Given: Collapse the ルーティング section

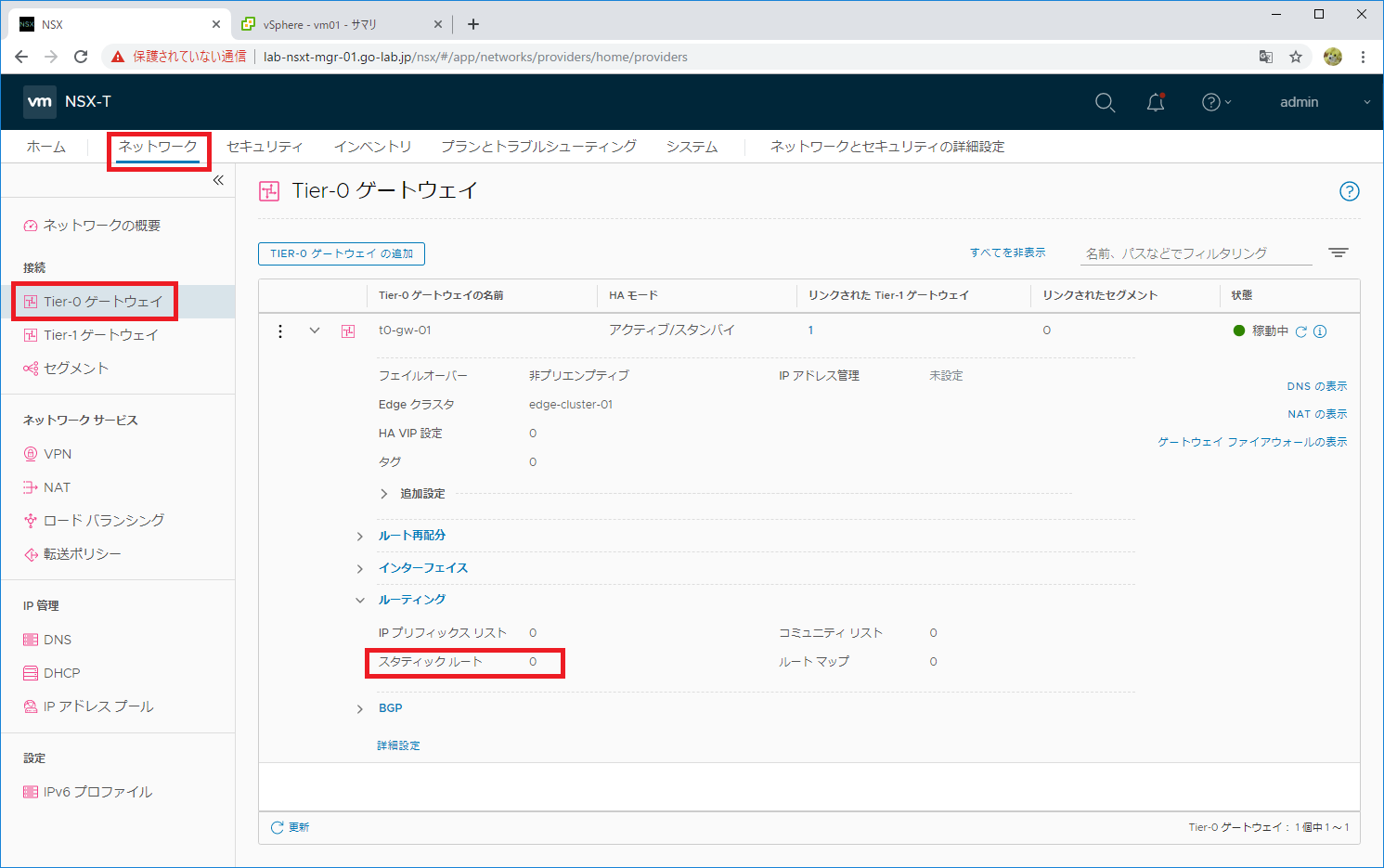Looking at the screenshot, I should (x=360, y=601).
